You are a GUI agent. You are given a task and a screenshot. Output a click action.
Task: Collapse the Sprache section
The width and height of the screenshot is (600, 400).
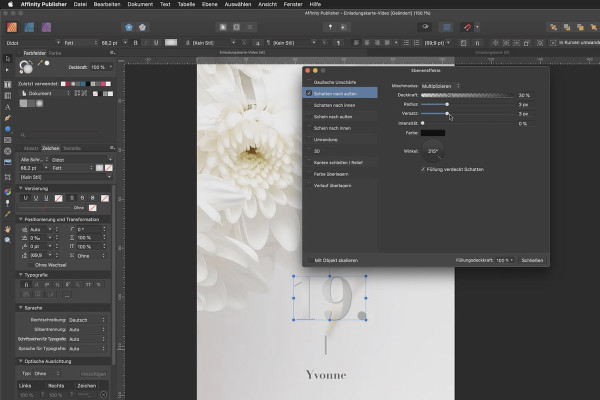tap(21, 308)
